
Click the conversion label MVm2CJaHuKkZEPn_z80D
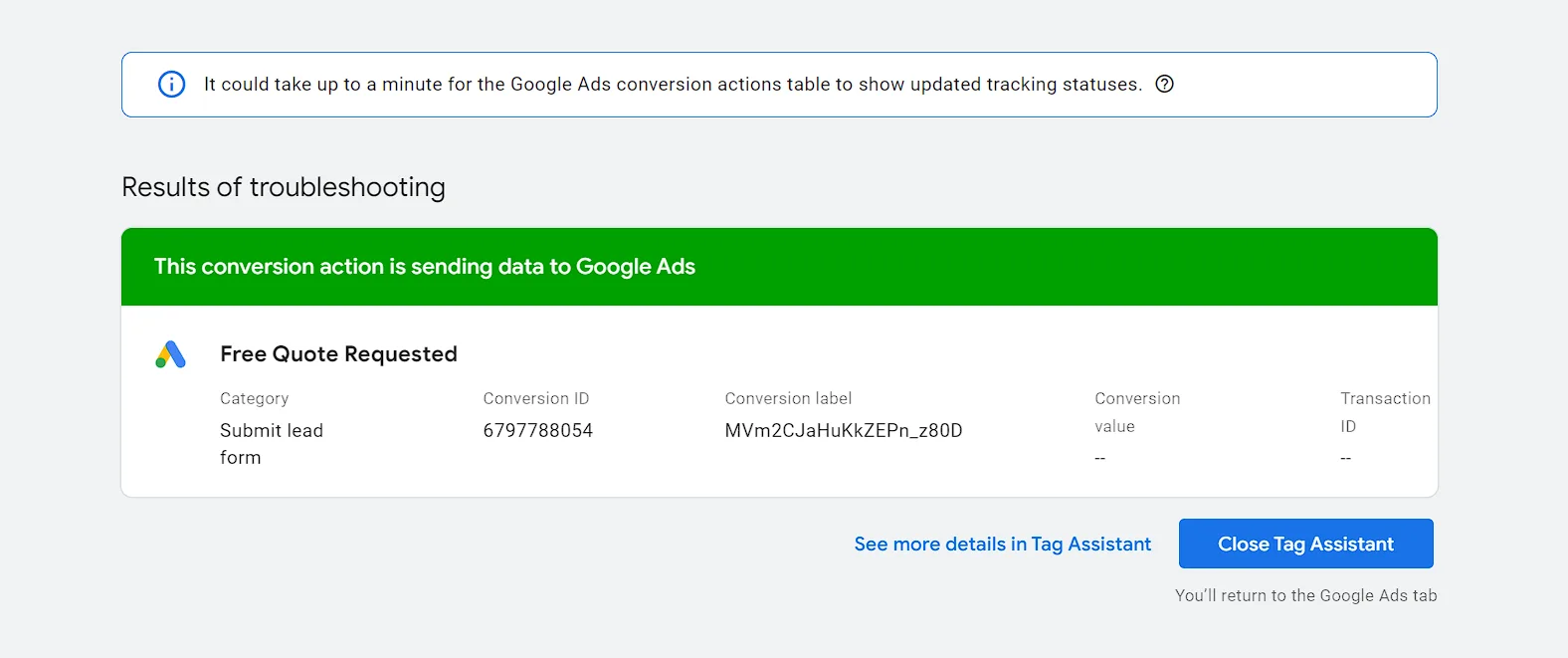844,430
